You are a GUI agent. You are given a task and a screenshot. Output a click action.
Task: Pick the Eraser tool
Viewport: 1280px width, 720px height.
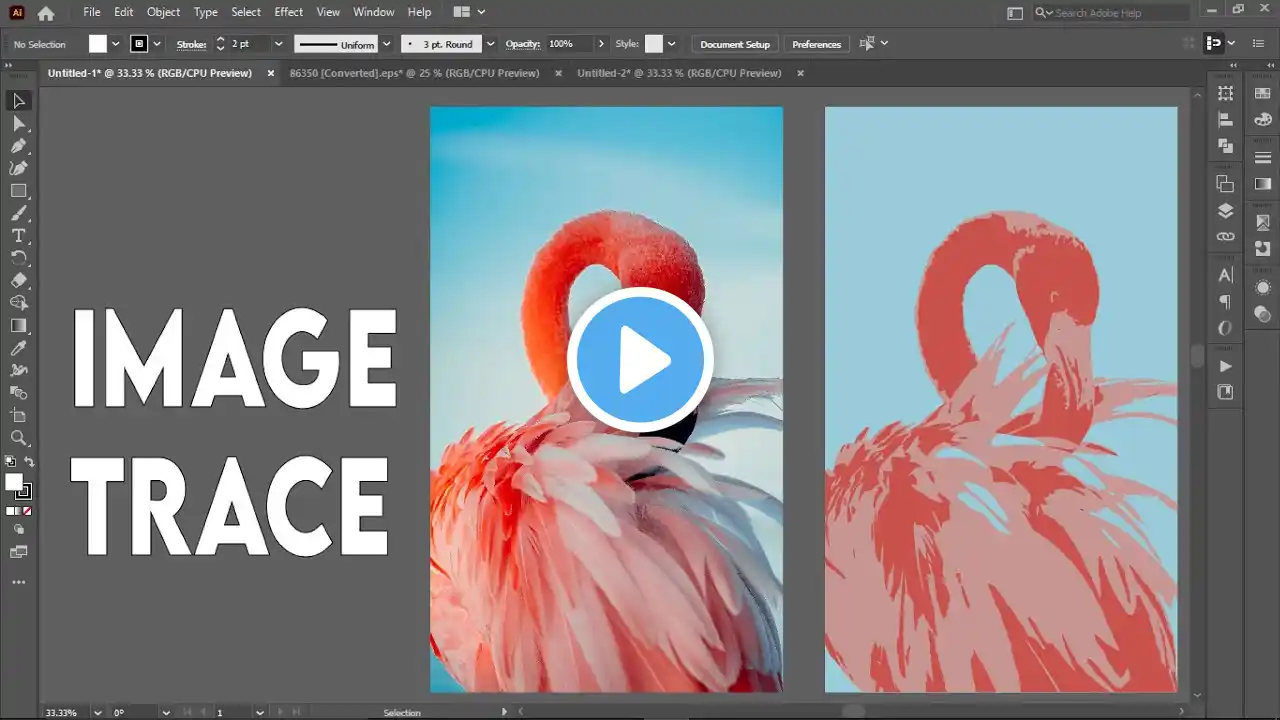(x=18, y=281)
